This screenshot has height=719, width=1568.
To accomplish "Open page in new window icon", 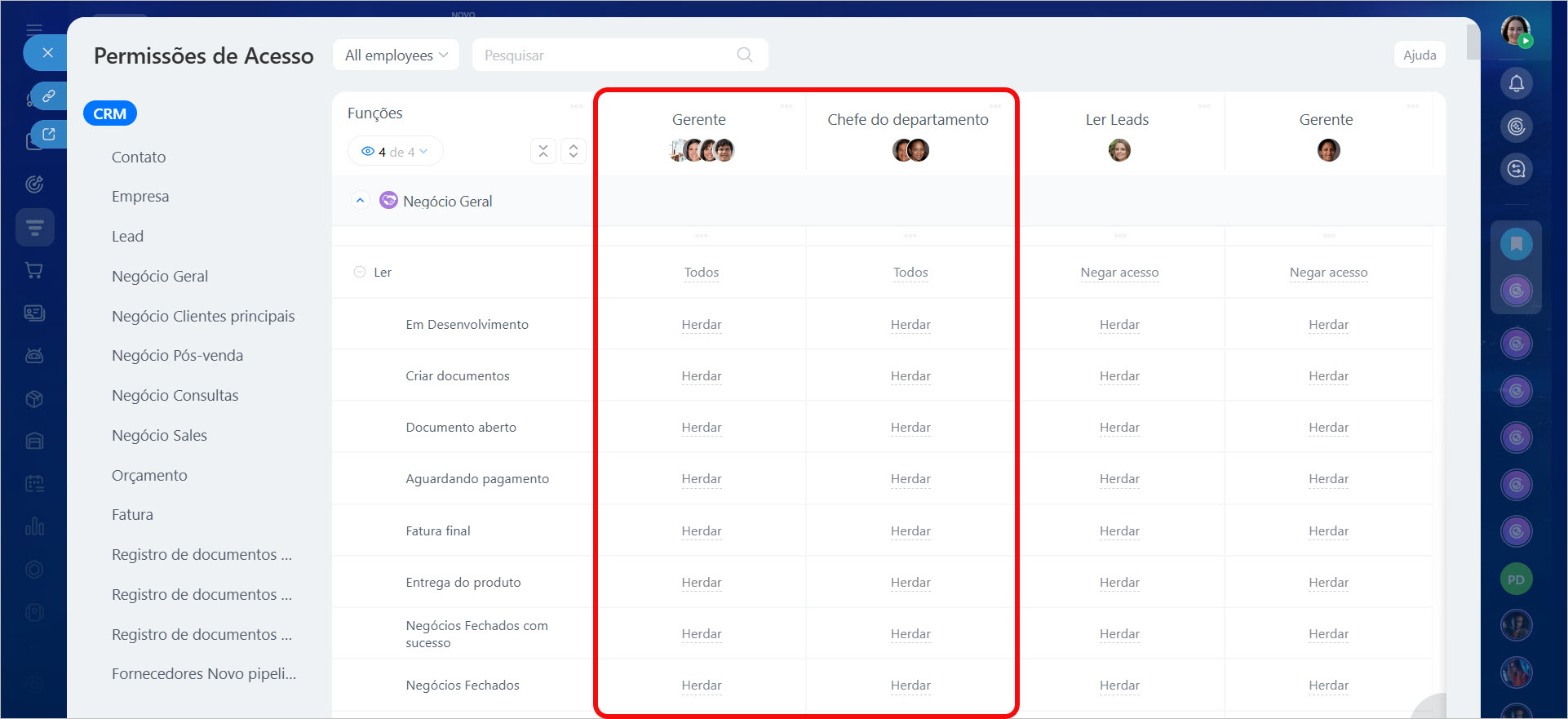I will [49, 135].
